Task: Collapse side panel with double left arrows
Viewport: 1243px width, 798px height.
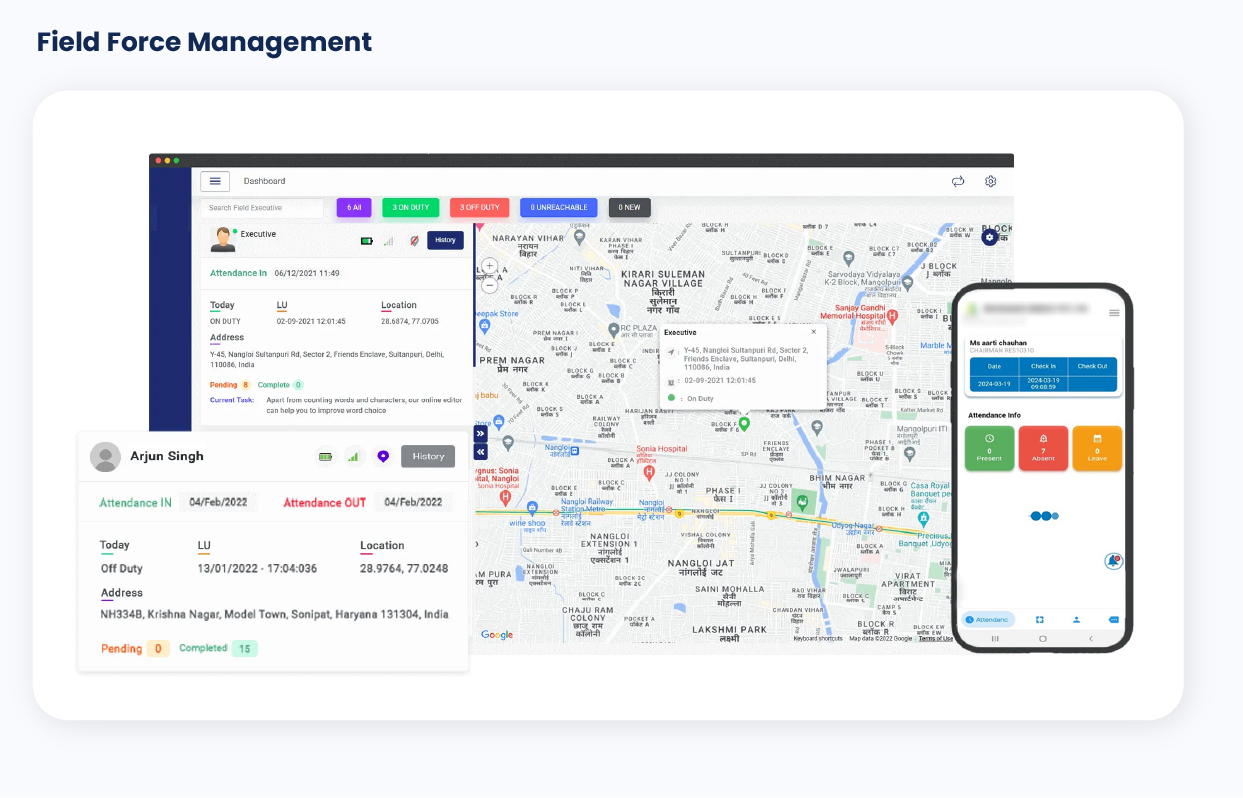Action: pyautogui.click(x=480, y=452)
